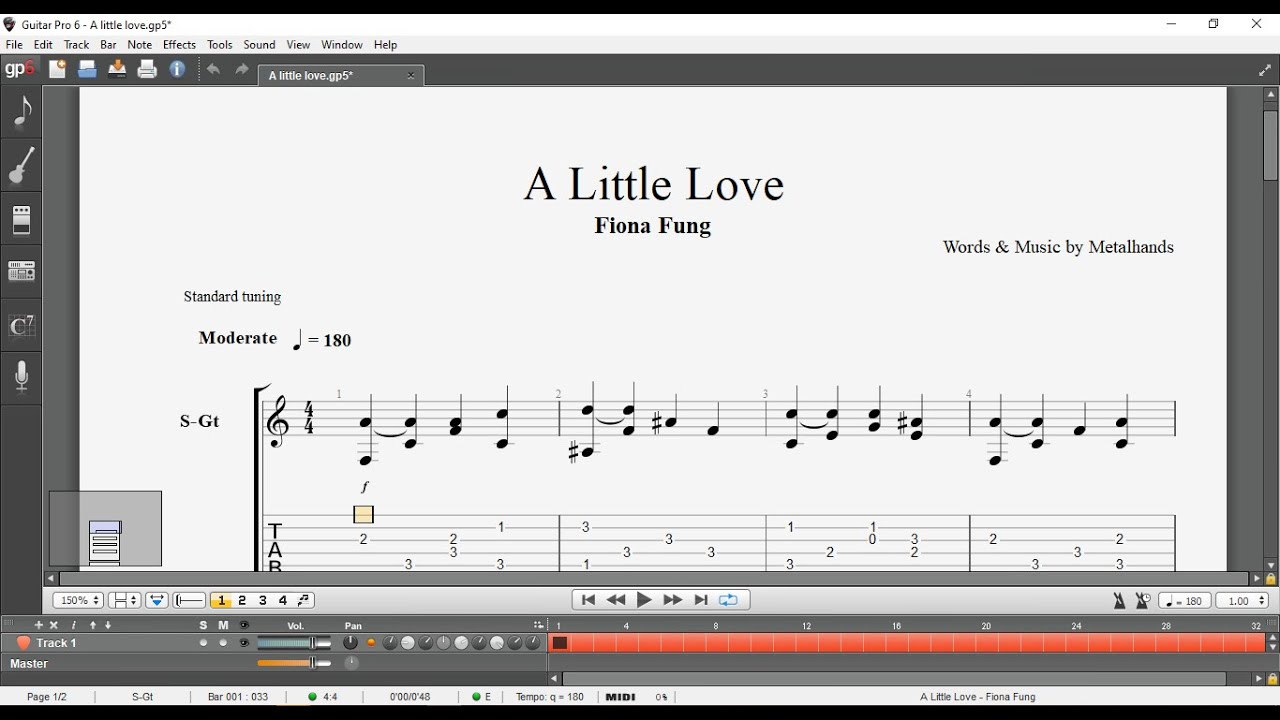Open the note edition panel in the sidebar
1280x720 pixels.
click(x=22, y=111)
